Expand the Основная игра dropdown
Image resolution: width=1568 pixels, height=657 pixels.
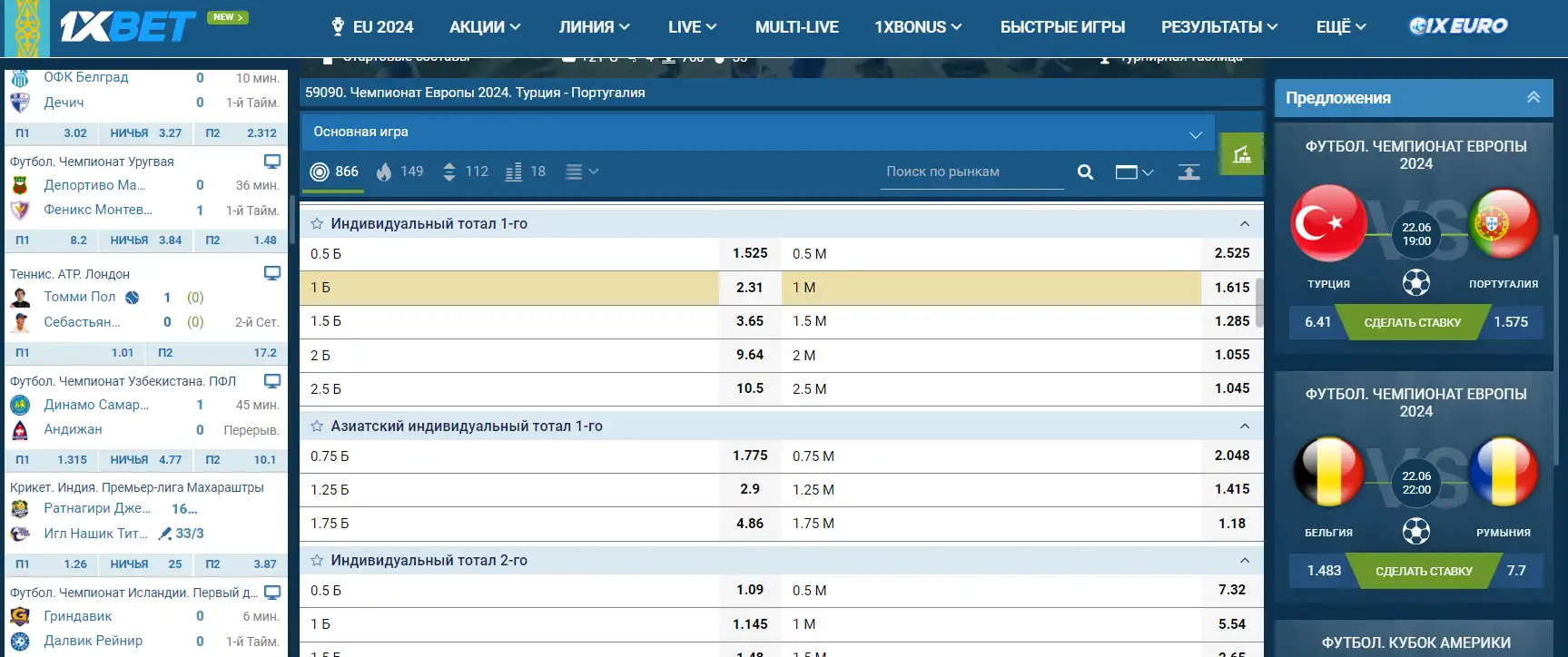(757, 132)
